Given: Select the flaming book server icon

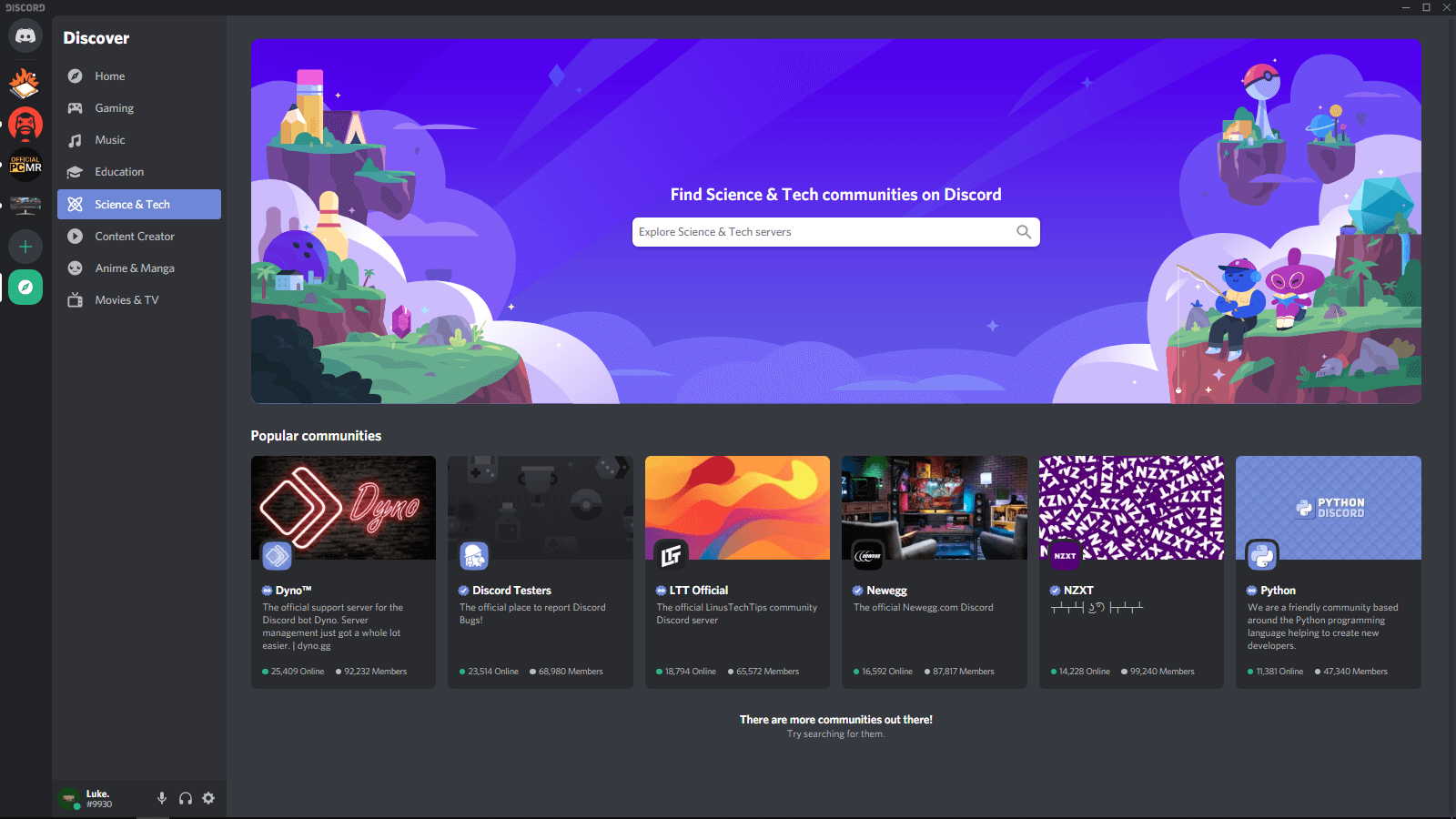Looking at the screenshot, I should 25,83.
